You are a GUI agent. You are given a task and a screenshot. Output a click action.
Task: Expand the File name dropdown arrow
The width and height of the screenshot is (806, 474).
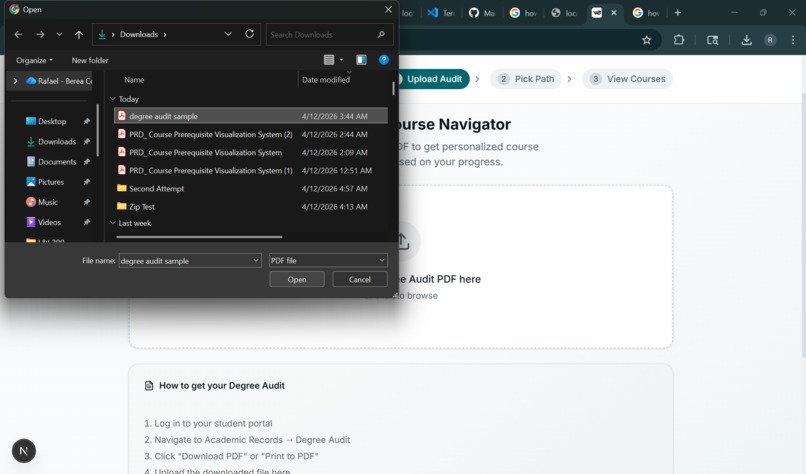click(256, 261)
